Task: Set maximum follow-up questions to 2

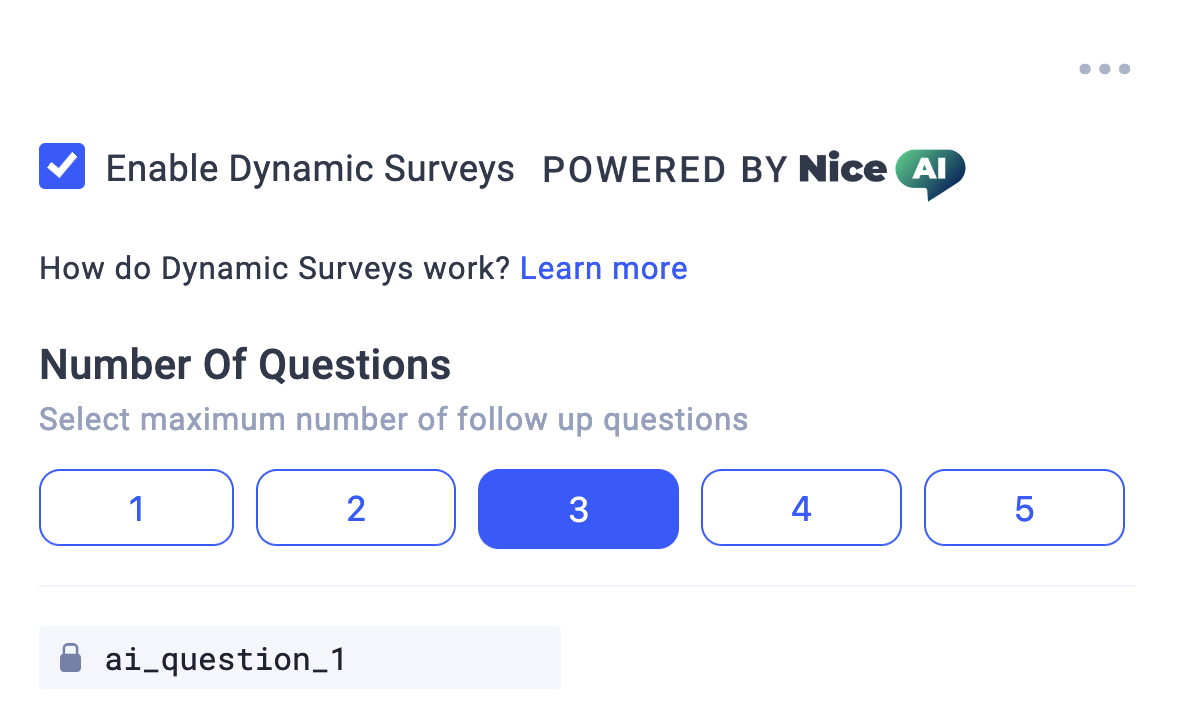Action: click(356, 508)
